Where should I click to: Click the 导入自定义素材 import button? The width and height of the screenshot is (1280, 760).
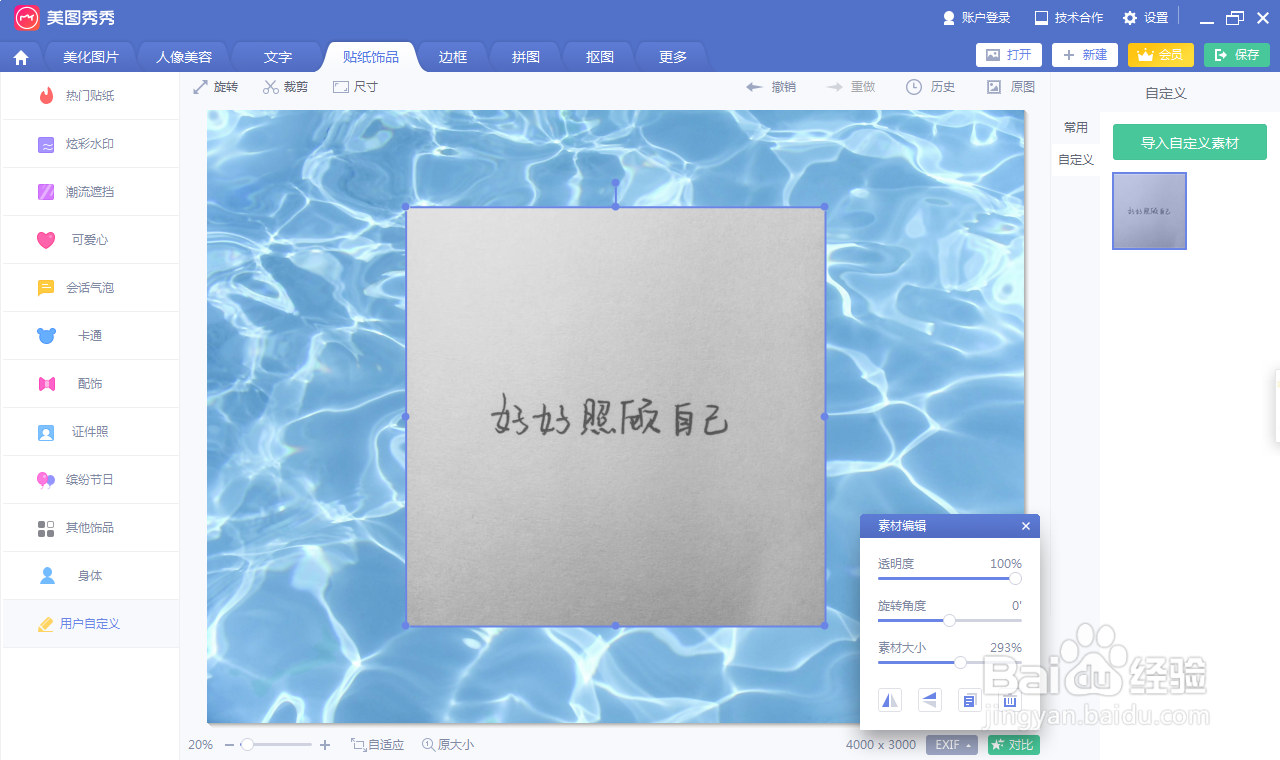tap(1189, 142)
